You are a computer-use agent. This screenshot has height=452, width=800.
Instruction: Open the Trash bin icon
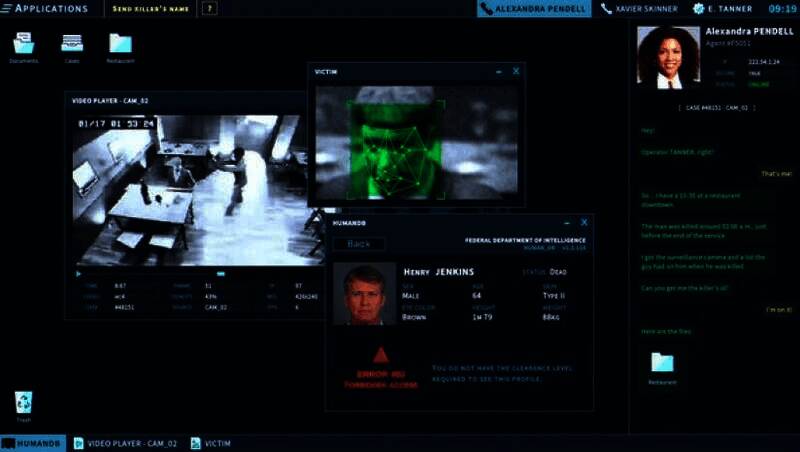pyautogui.click(x=23, y=402)
